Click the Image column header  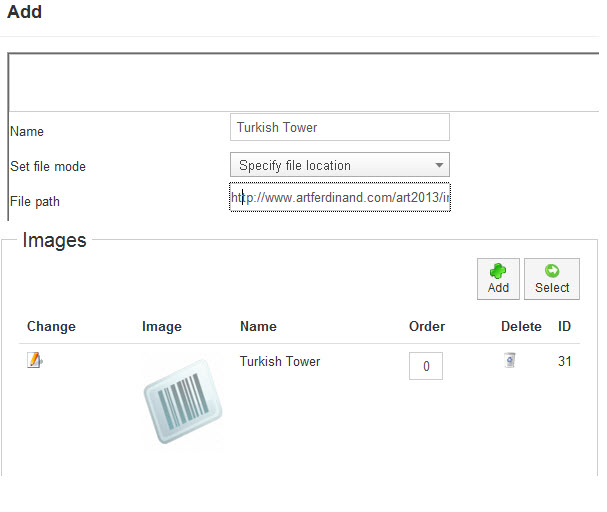tap(161, 326)
